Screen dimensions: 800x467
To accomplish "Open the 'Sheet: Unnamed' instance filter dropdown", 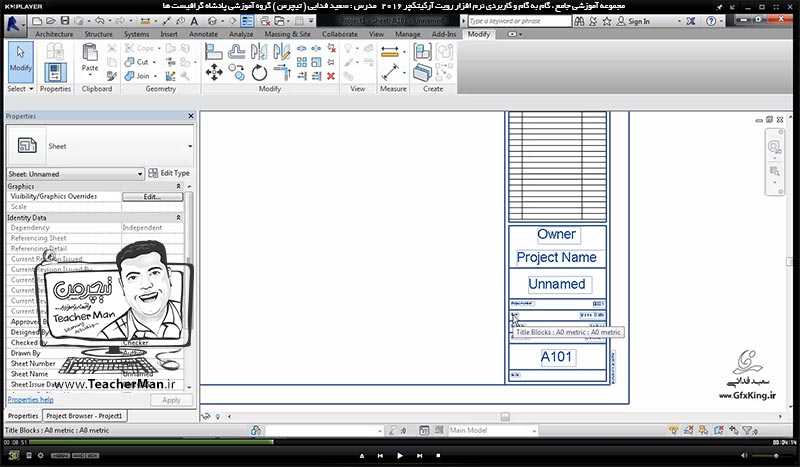I will [x=139, y=174].
